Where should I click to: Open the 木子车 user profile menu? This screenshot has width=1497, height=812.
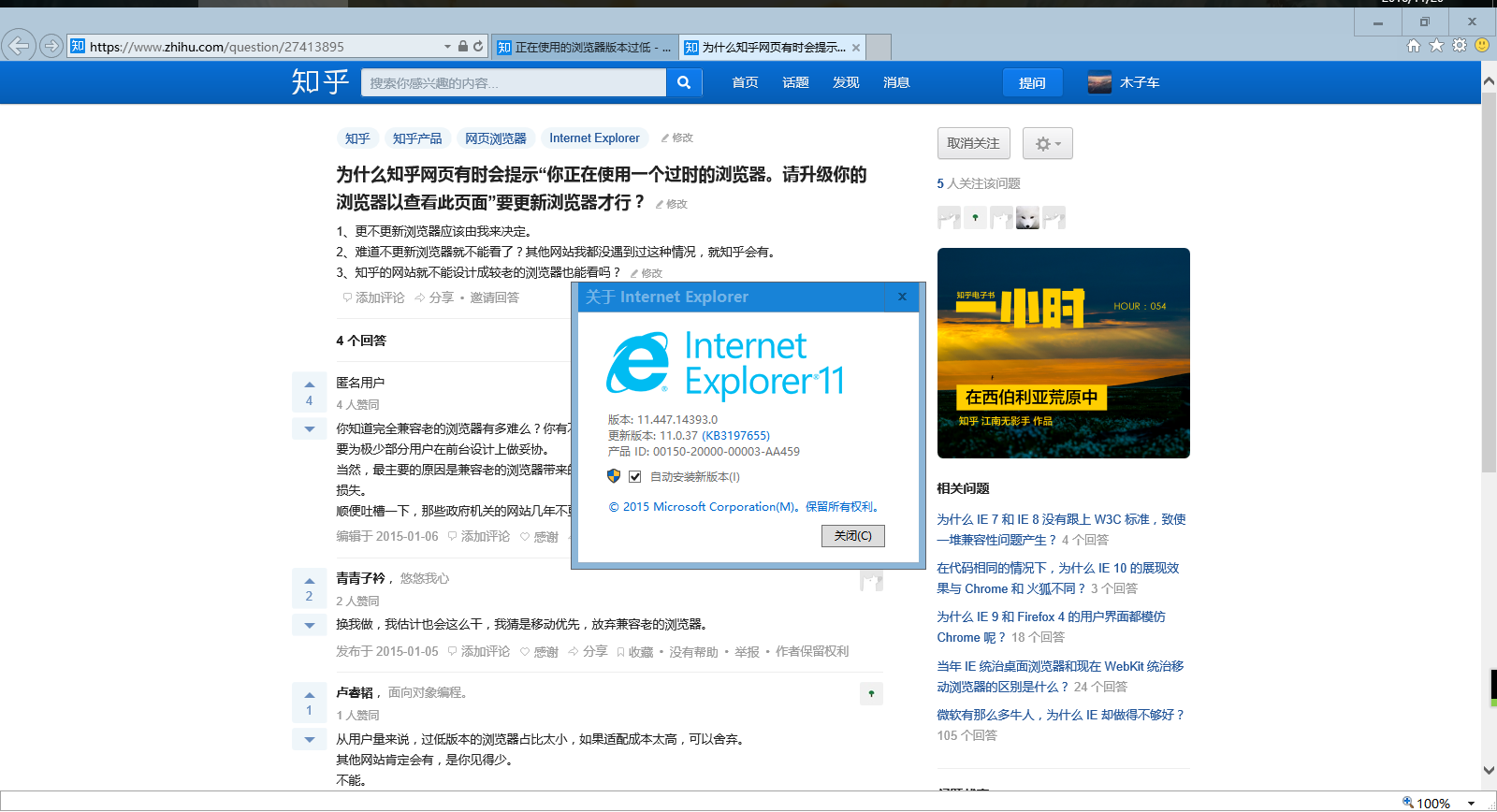coord(1124,82)
